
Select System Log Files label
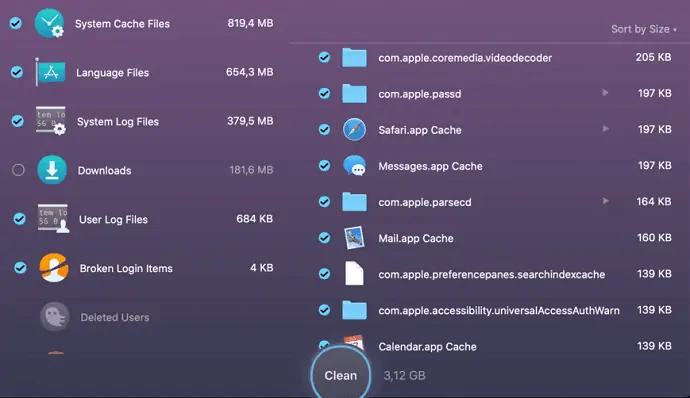click(118, 122)
